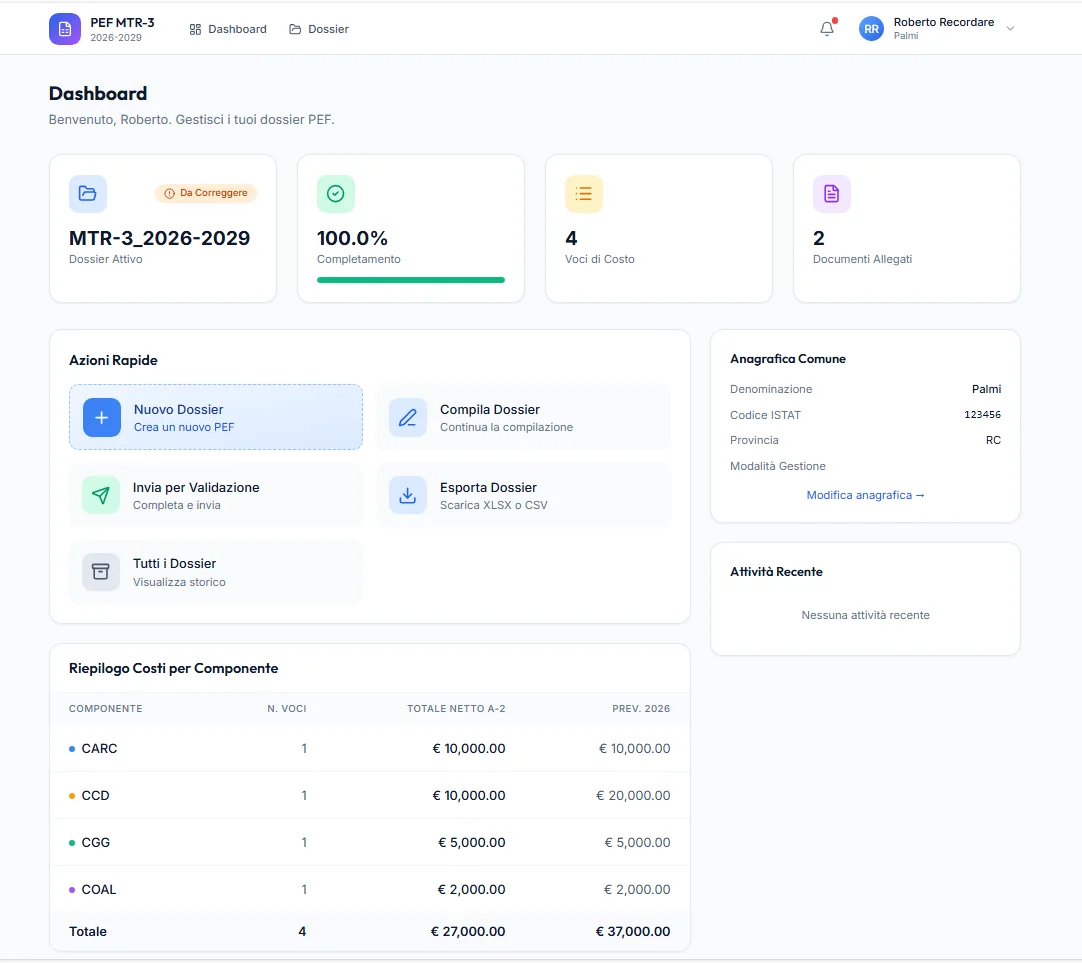Expand the Roberto Recordare user menu chevron
Image resolution: width=1082 pixels, height=963 pixels.
[1010, 29]
